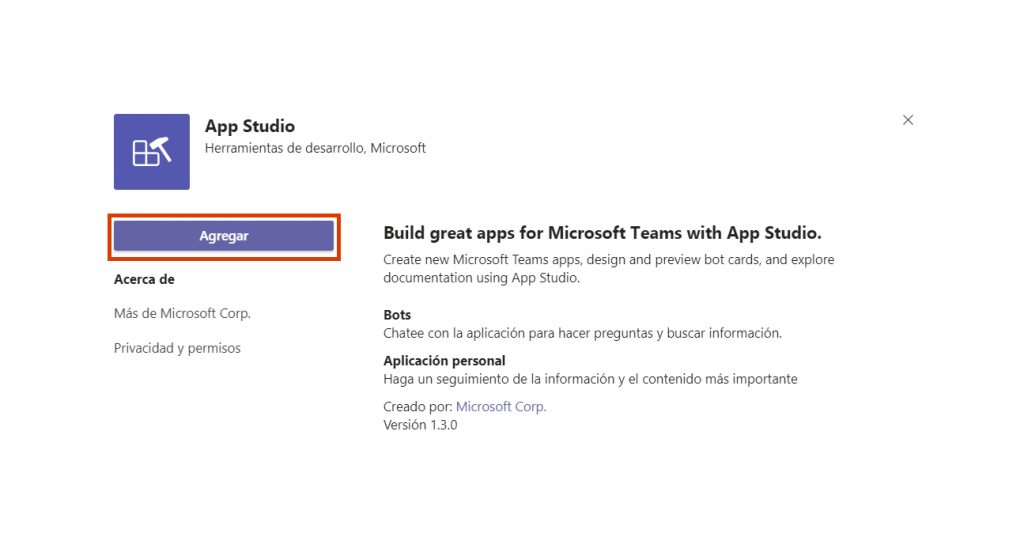This screenshot has height=537, width=1024.
Task: Click the 'Build great apps' heading
Action: (x=602, y=233)
